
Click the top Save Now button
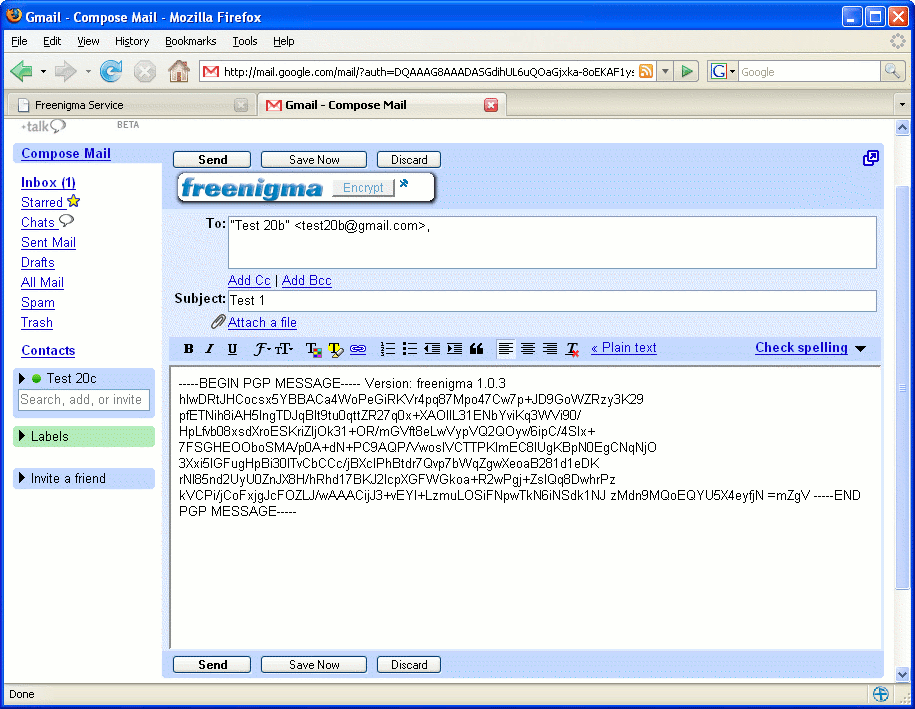(x=314, y=160)
